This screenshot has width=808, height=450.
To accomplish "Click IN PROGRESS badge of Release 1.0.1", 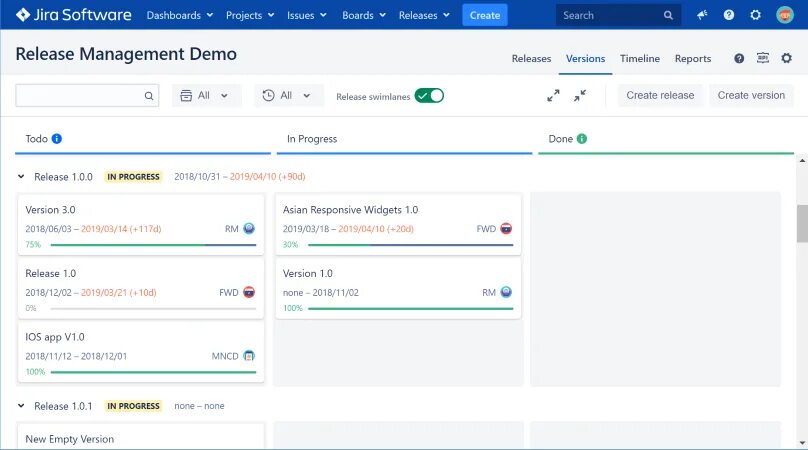I will 133,406.
